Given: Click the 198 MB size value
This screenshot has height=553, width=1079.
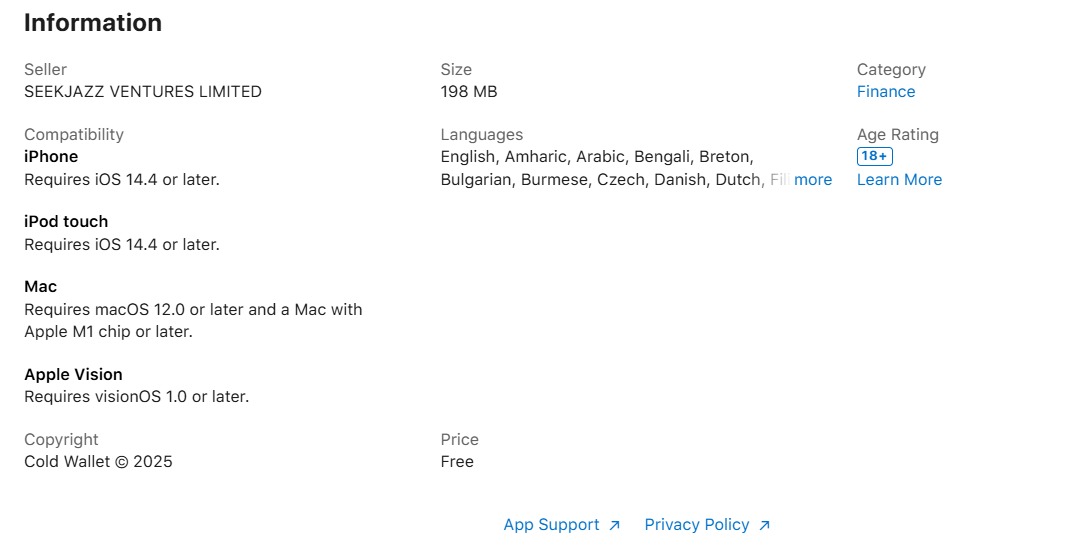Looking at the screenshot, I should 469,92.
